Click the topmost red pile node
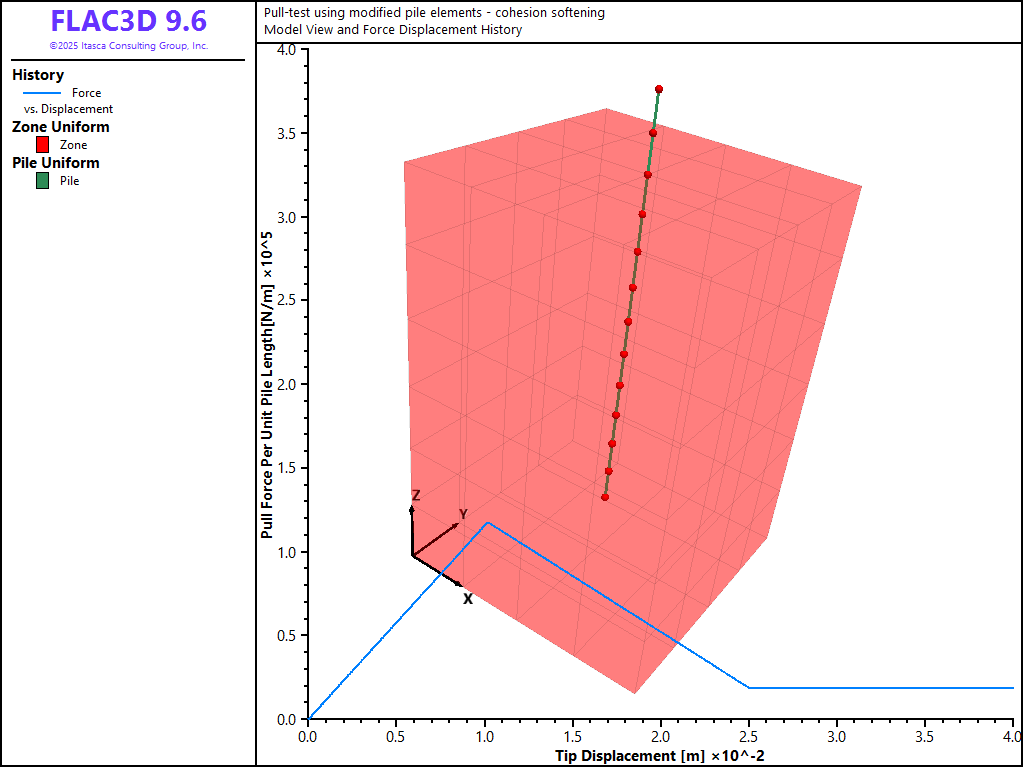The height and width of the screenshot is (768, 1024). [x=659, y=89]
